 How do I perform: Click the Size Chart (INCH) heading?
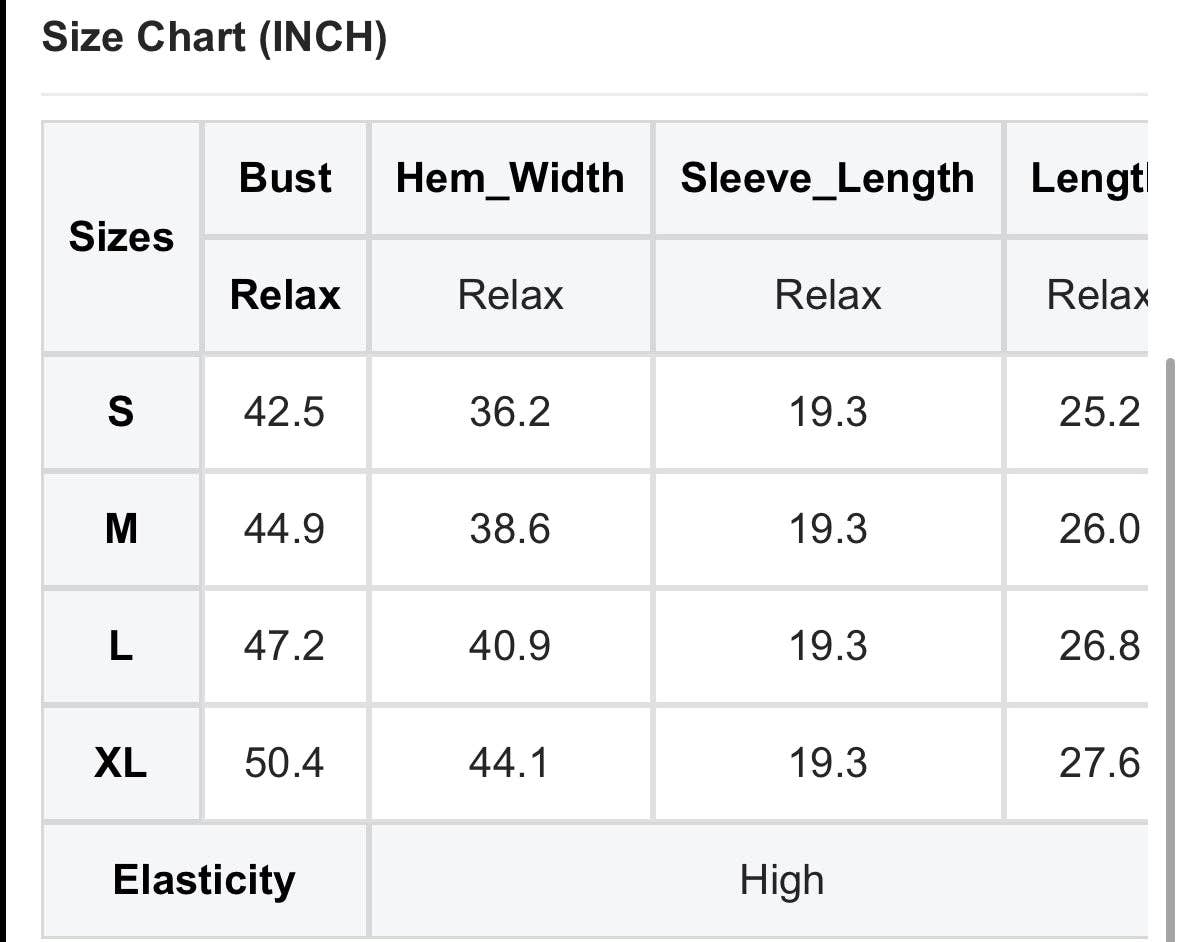pyautogui.click(x=214, y=37)
